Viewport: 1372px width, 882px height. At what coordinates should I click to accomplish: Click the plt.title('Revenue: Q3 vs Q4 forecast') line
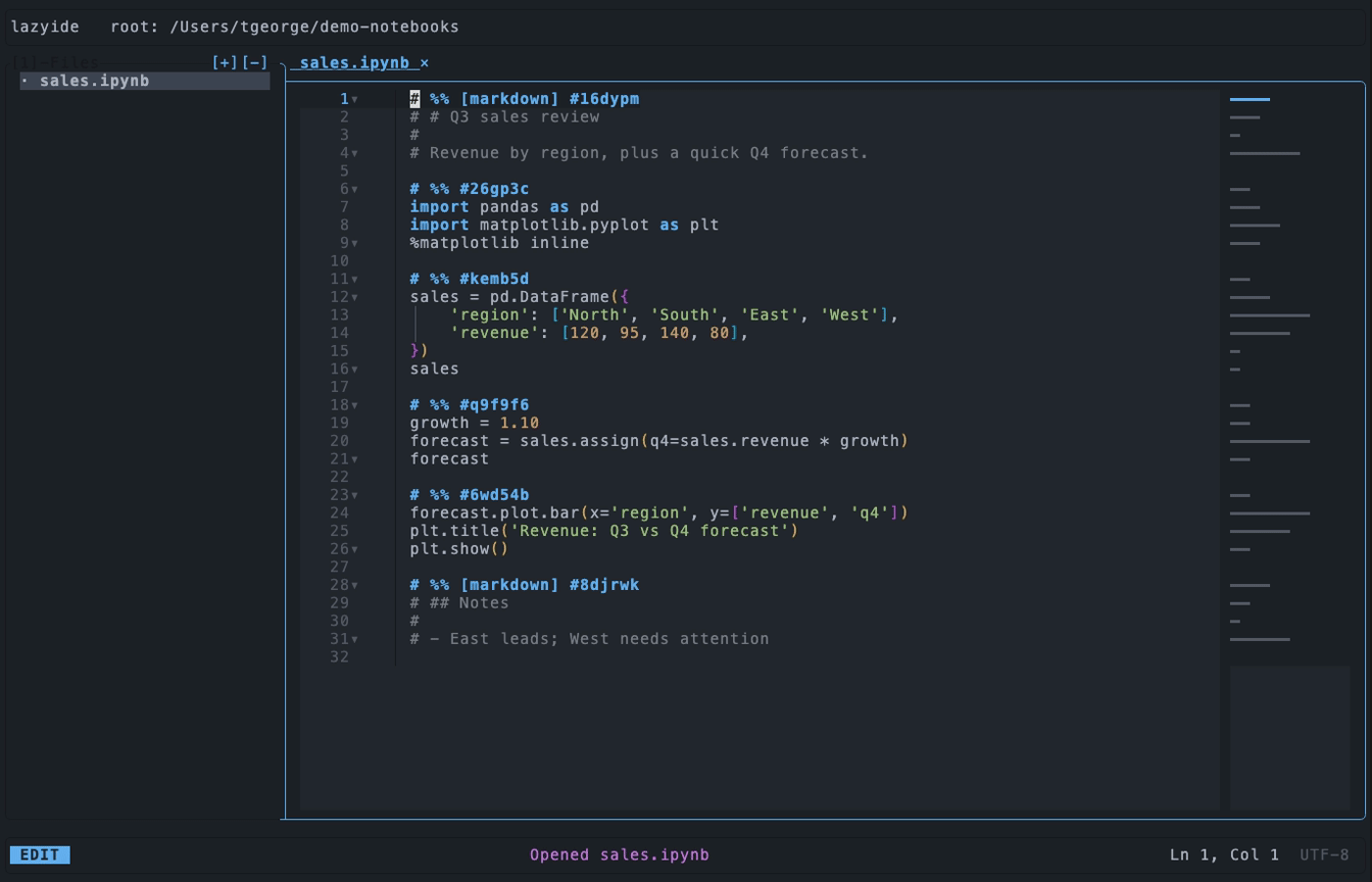(605, 531)
